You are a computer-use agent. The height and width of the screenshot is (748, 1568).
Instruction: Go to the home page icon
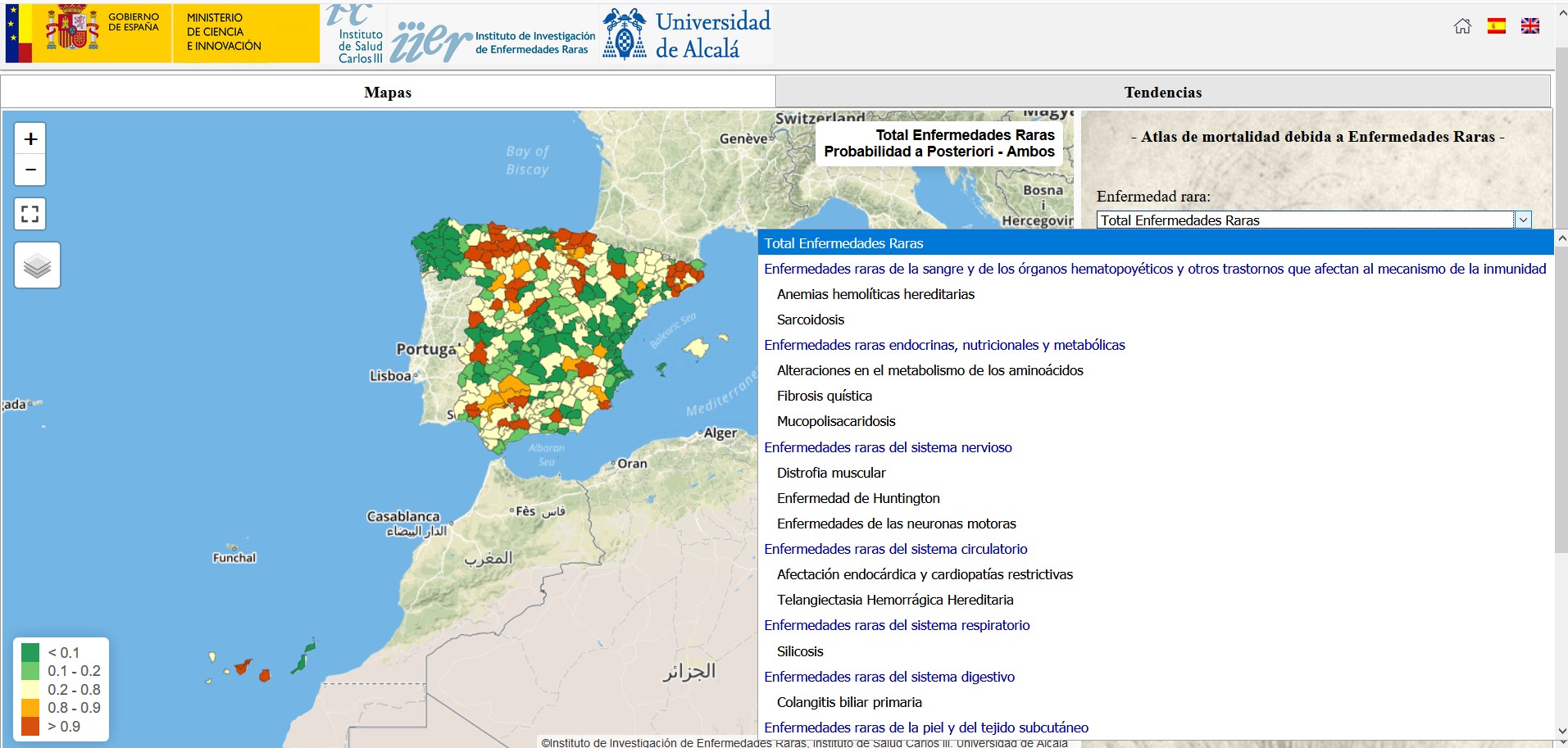pyautogui.click(x=1462, y=26)
